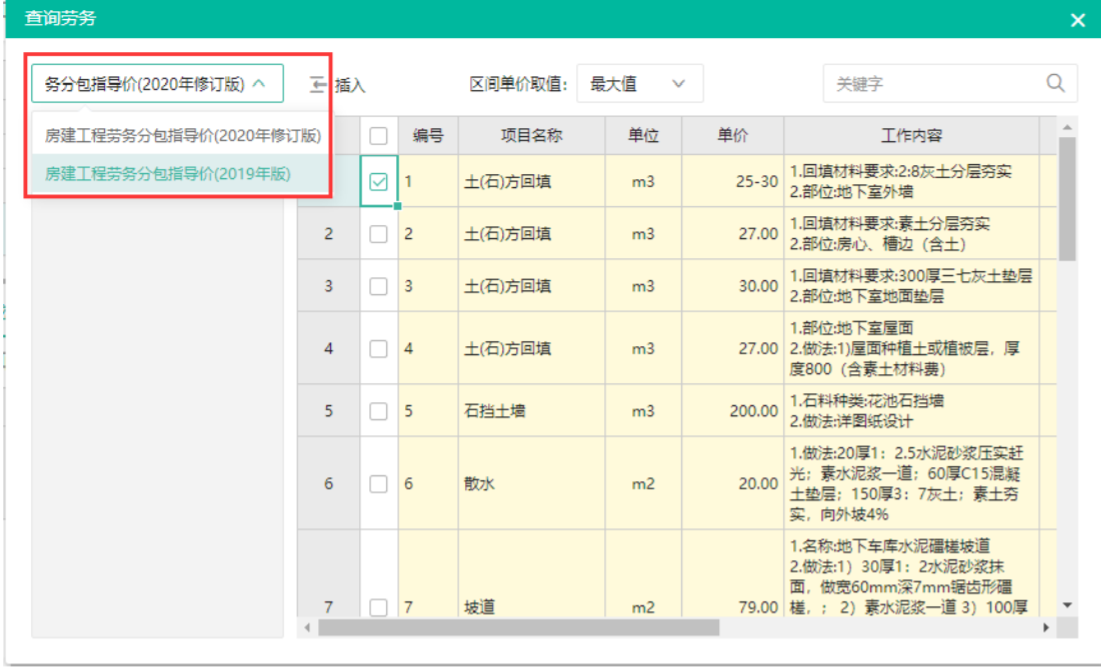Click the 编号 column header
The width and height of the screenshot is (1101, 667).
click(x=428, y=136)
